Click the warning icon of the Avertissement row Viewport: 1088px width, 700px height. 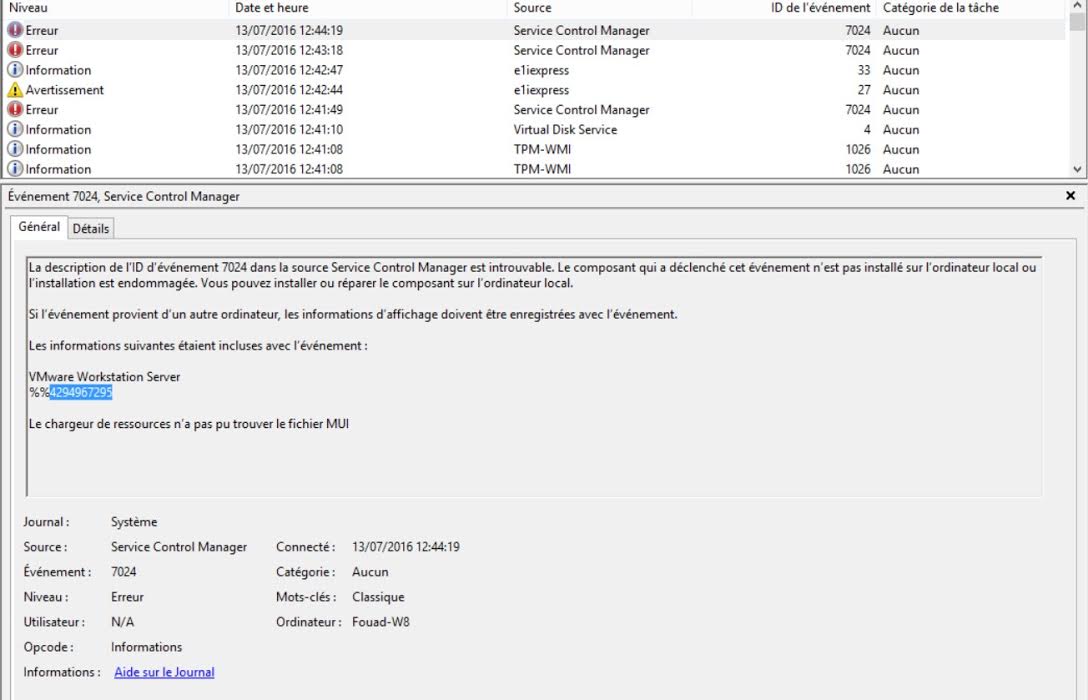click(x=15, y=90)
